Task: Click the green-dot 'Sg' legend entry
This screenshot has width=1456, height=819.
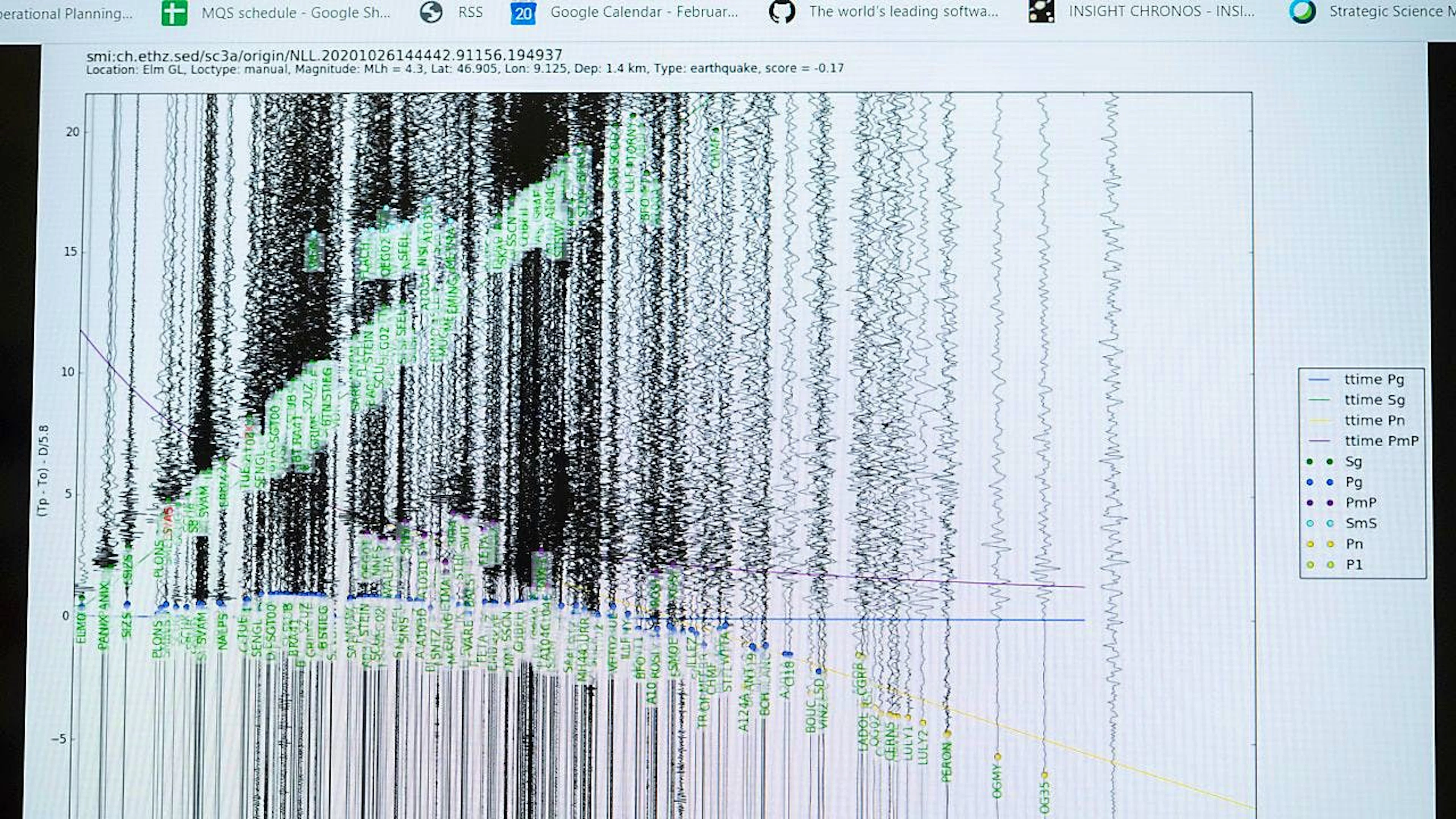Action: point(1335,462)
